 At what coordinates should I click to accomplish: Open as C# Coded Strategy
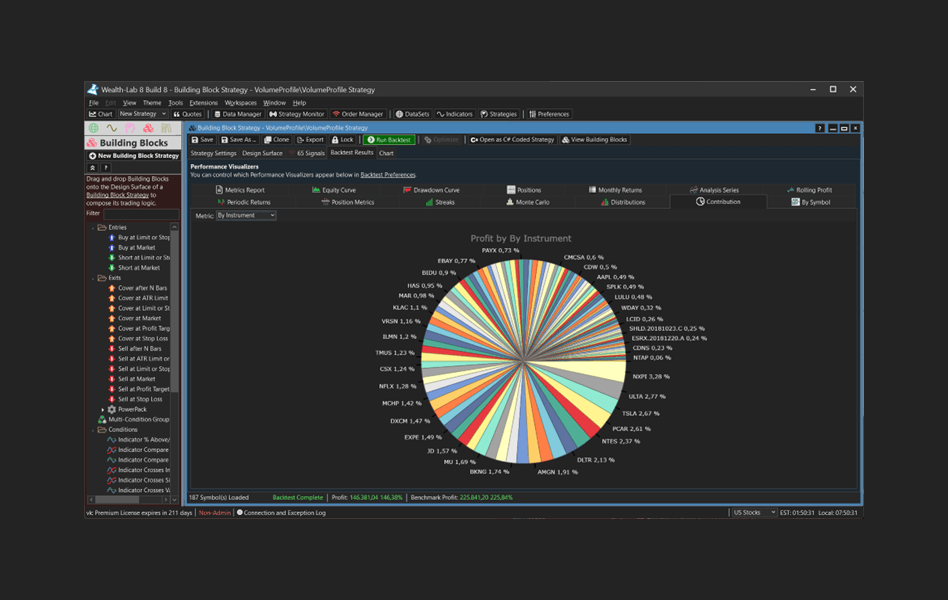tap(512, 140)
